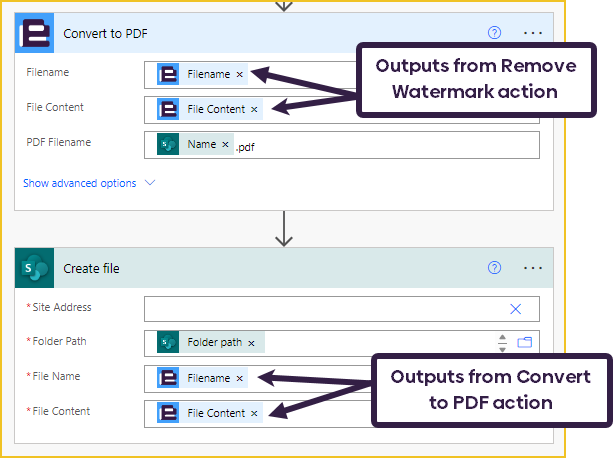
Task: Open the Folder Path folder picker
Action: (x=524, y=342)
